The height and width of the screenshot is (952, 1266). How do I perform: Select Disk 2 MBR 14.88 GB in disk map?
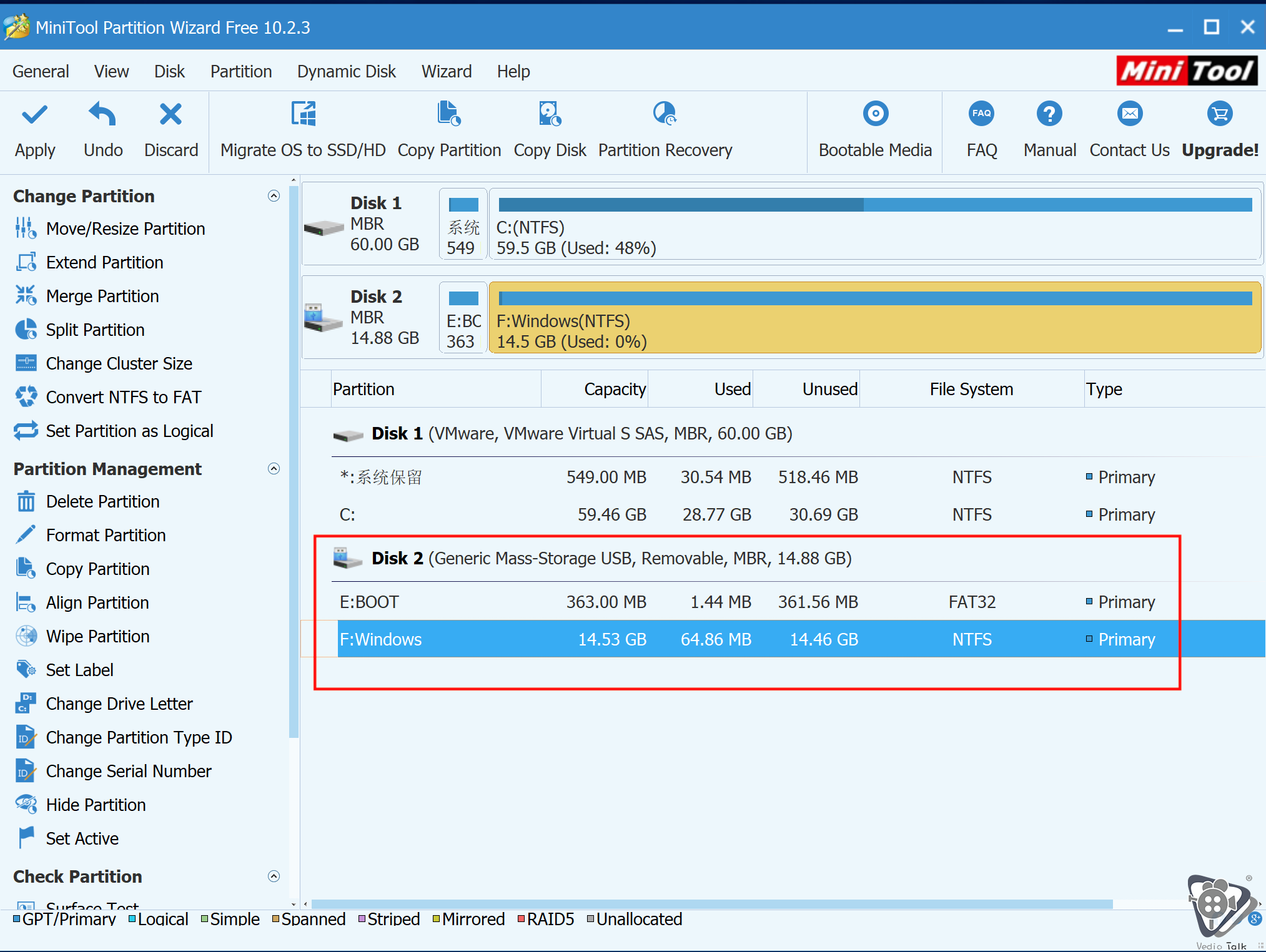pyautogui.click(x=370, y=317)
